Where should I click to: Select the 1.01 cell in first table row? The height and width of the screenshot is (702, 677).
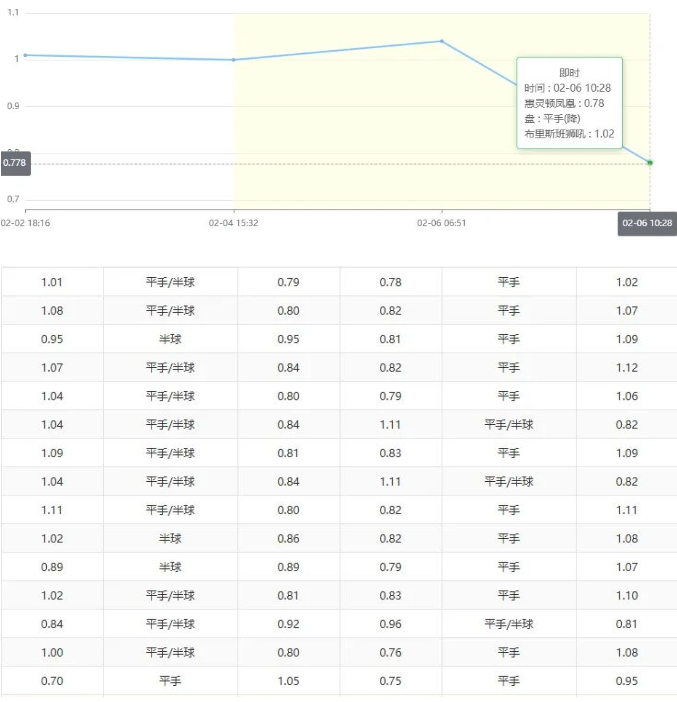point(52,282)
